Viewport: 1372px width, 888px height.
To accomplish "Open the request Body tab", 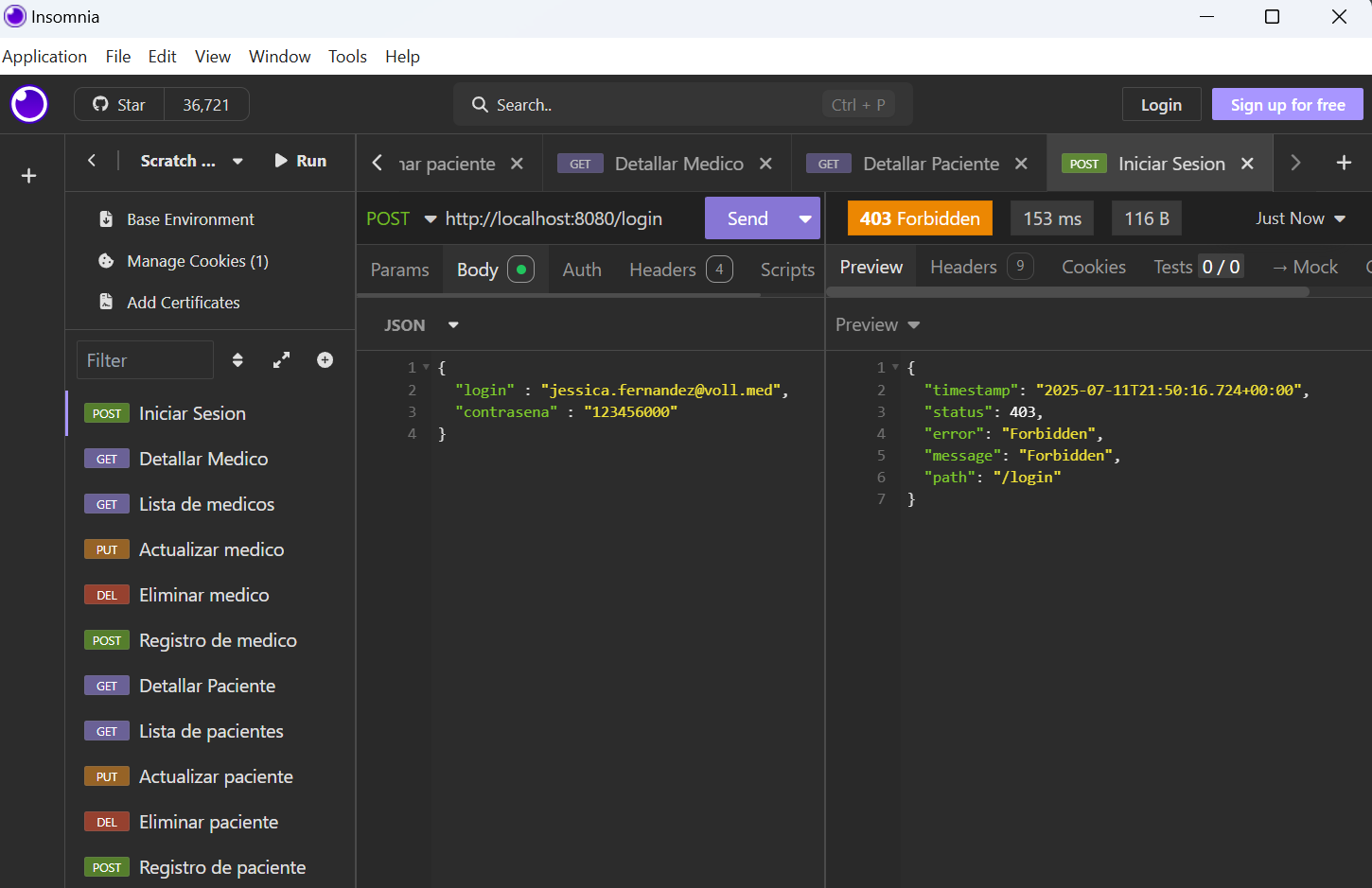I will tap(495, 270).
